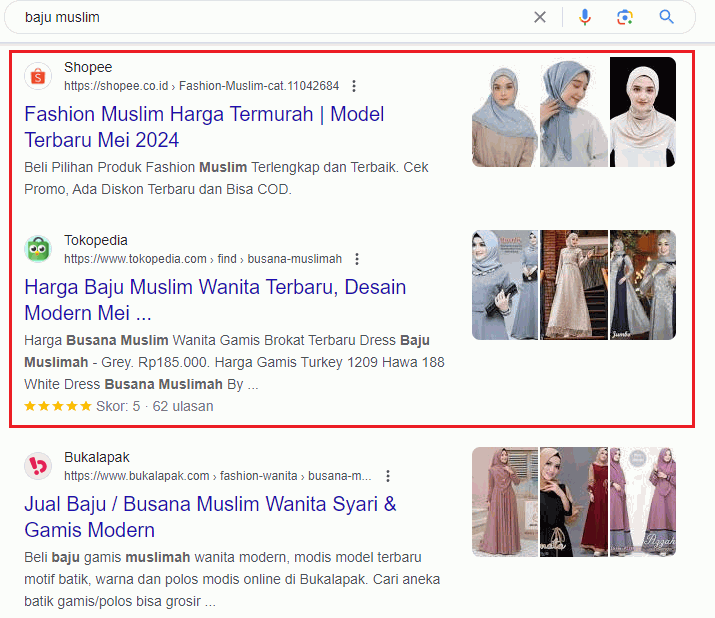View middle Tokopedia white gown thumbnail
Image resolution: width=715 pixels, height=618 pixels.
[573, 285]
